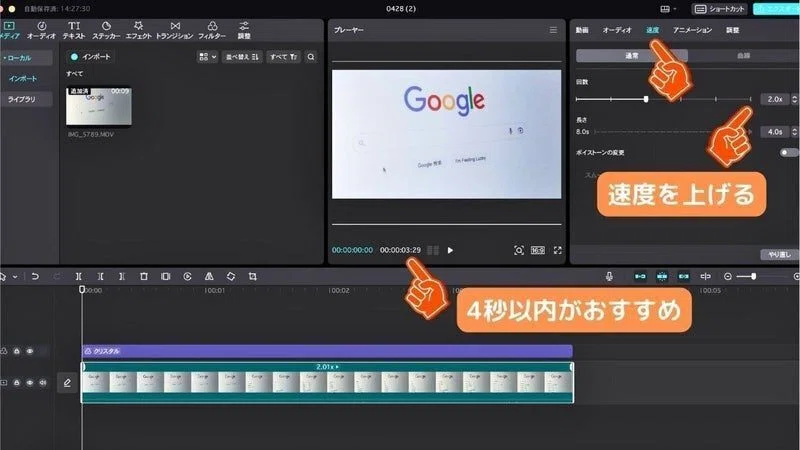
Task: Click the やり直し reset button
Action: click(779, 254)
